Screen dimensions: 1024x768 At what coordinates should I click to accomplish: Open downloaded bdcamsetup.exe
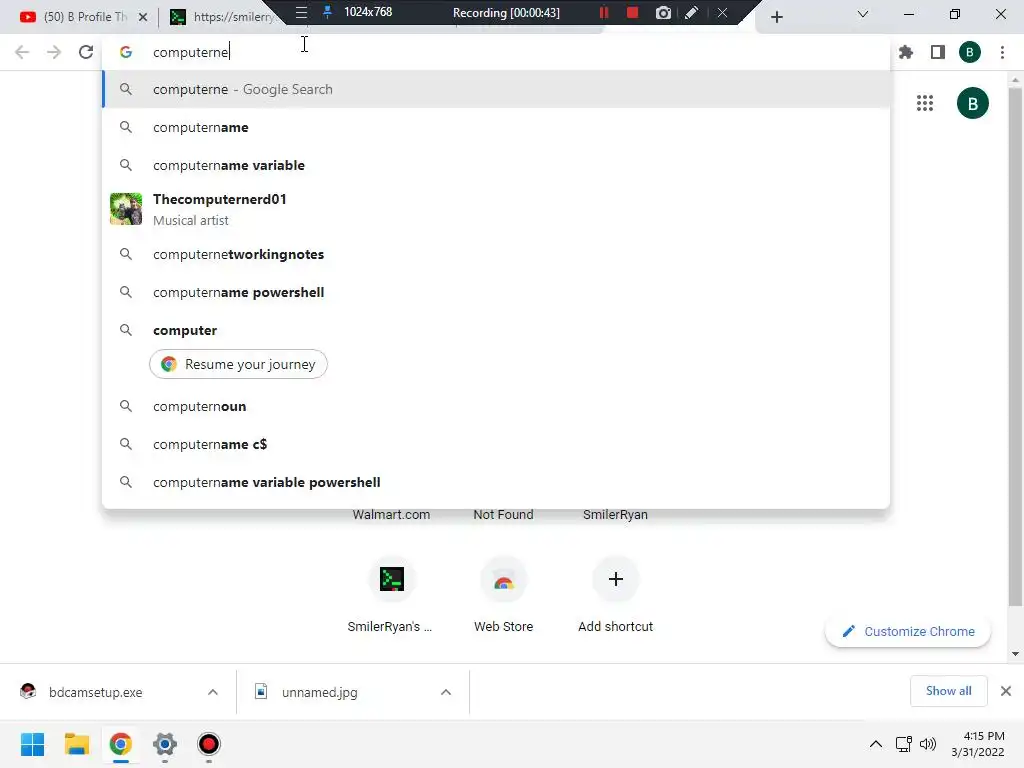pyautogui.click(x=95, y=692)
